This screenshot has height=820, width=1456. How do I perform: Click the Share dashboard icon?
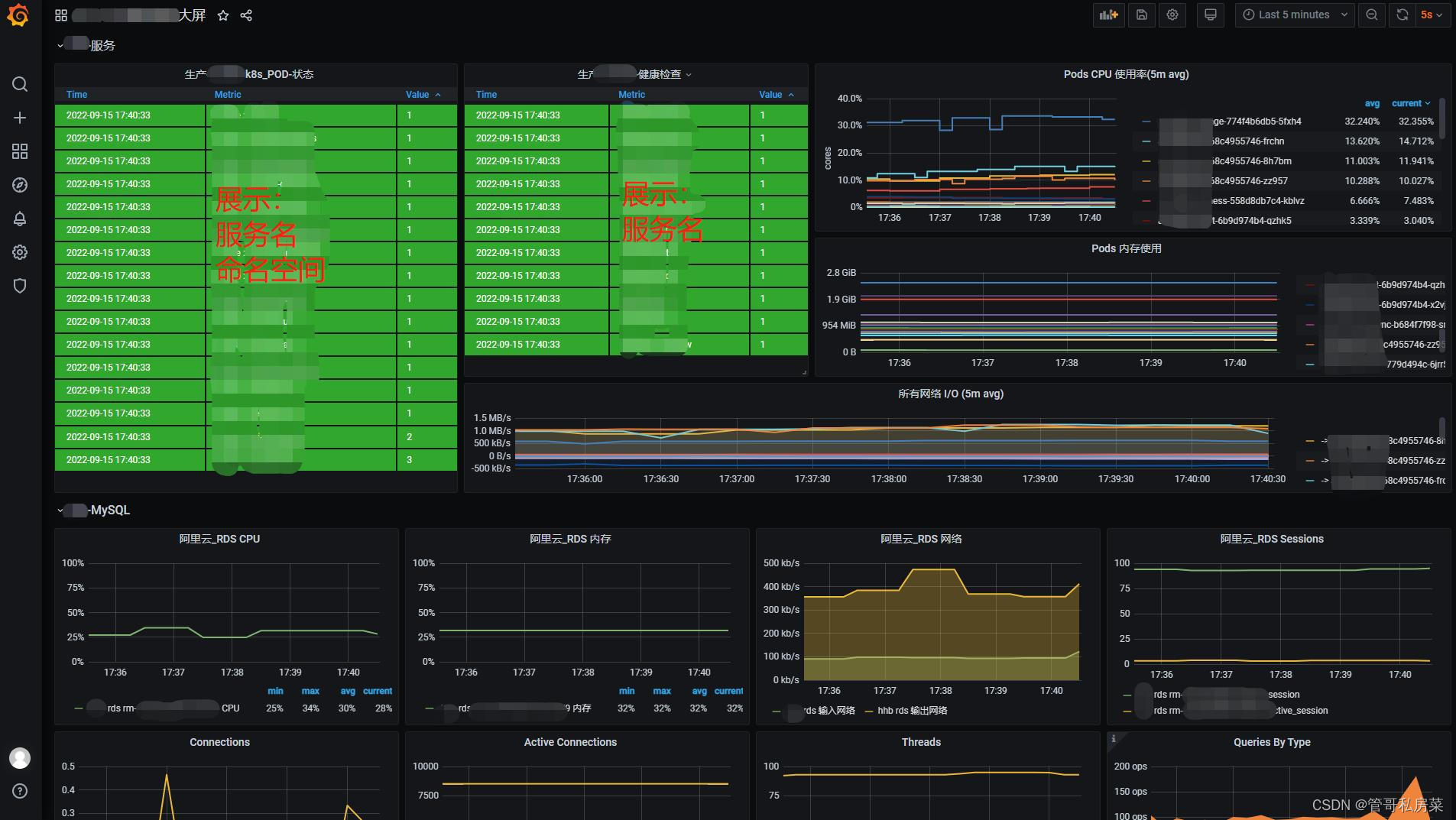246,15
